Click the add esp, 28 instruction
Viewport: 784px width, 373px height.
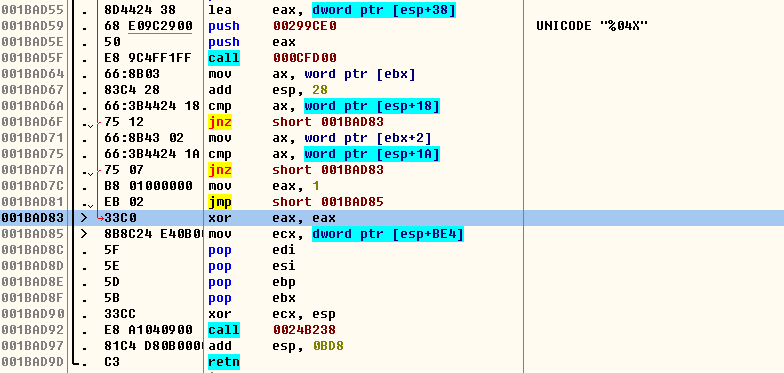tap(268, 90)
